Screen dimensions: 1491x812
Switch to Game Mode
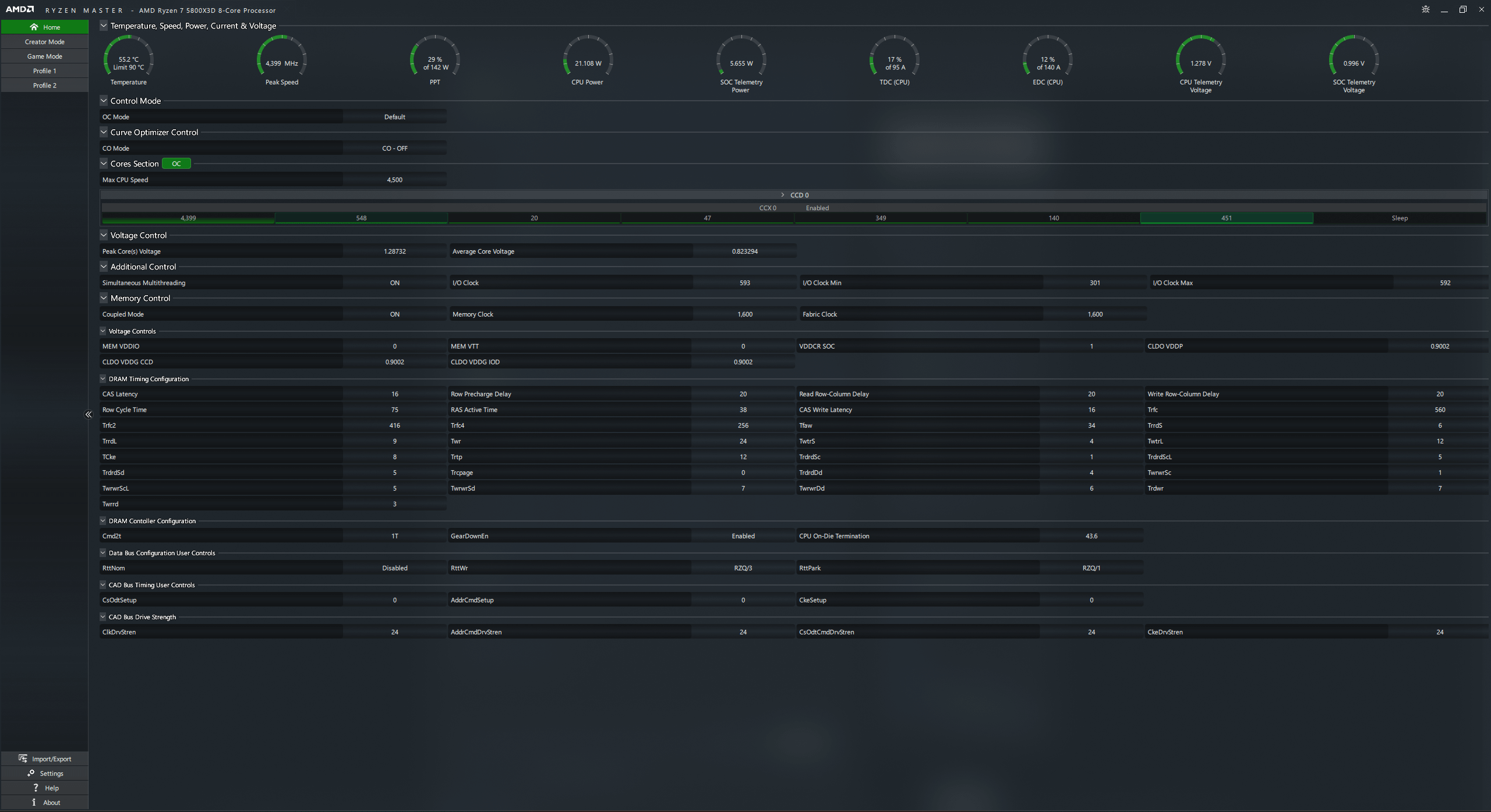pyautogui.click(x=45, y=56)
